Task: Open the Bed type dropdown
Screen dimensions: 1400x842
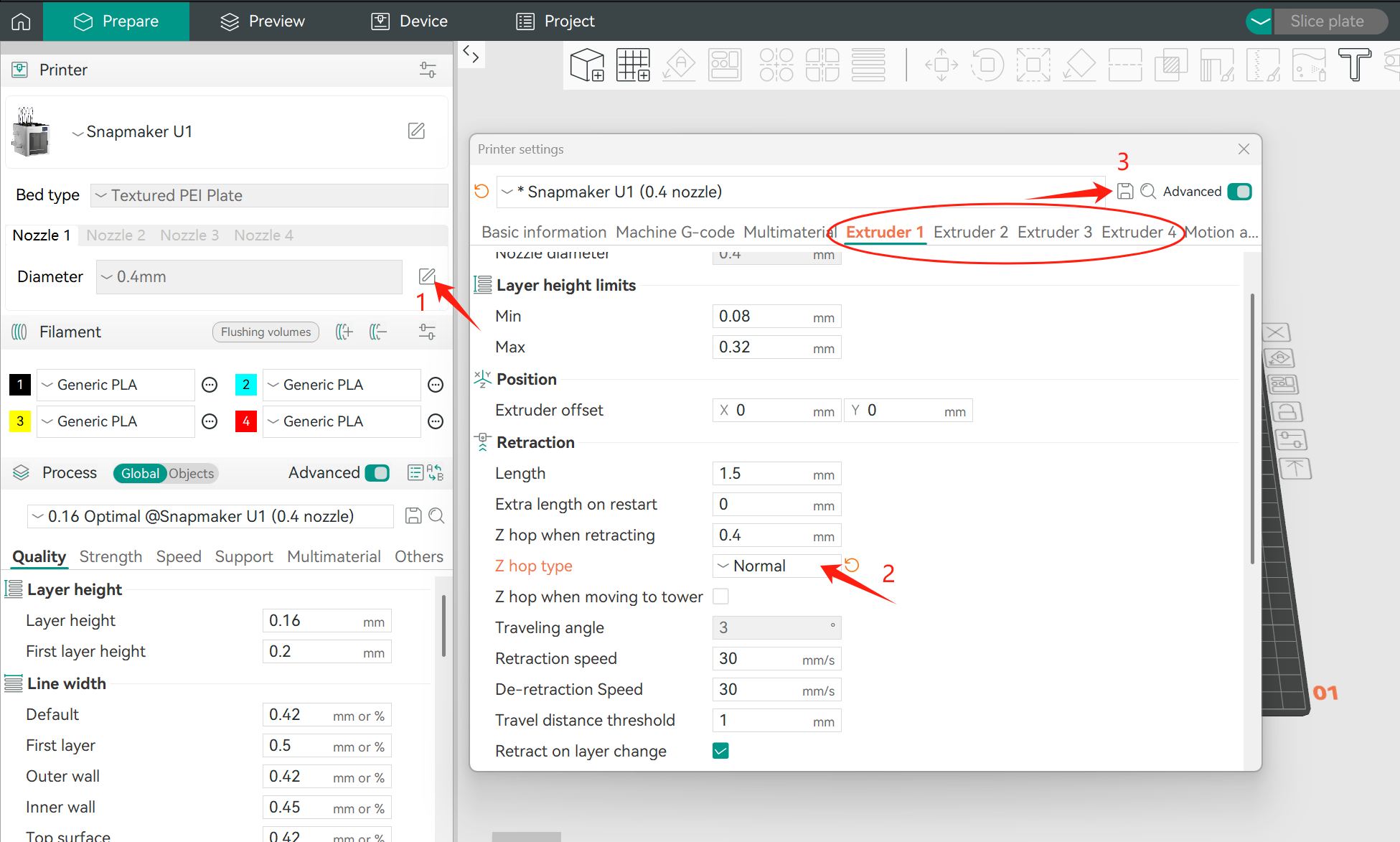Action: [x=269, y=195]
